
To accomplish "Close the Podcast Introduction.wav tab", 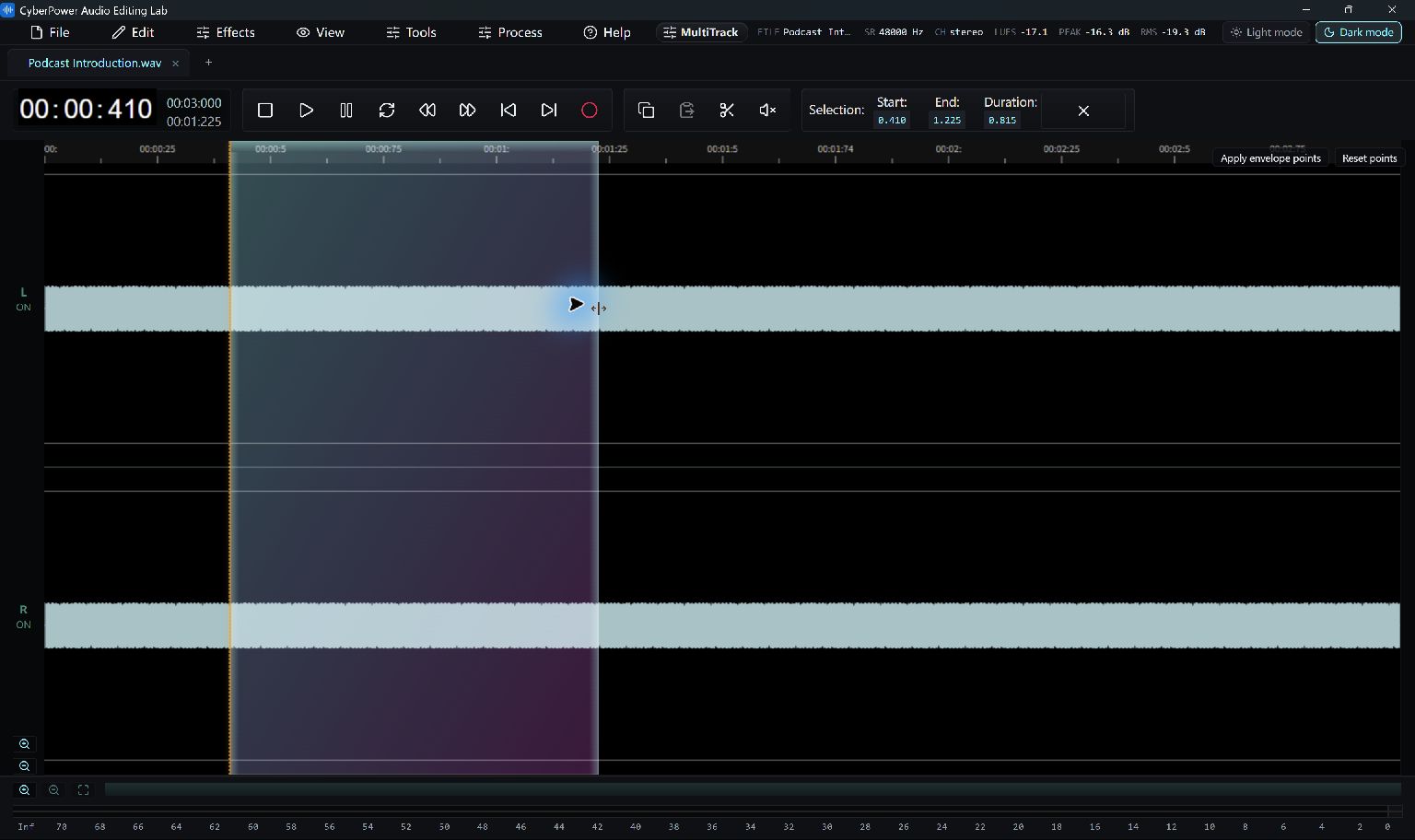I will click(x=175, y=64).
